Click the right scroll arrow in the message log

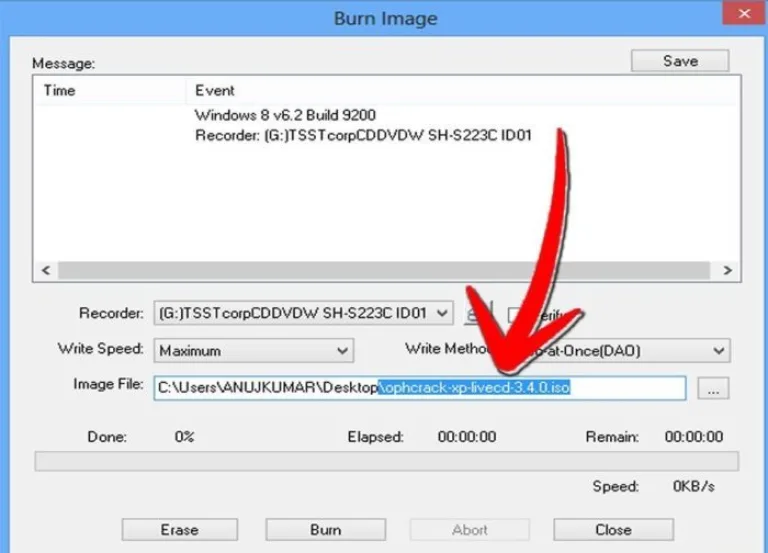click(x=727, y=270)
